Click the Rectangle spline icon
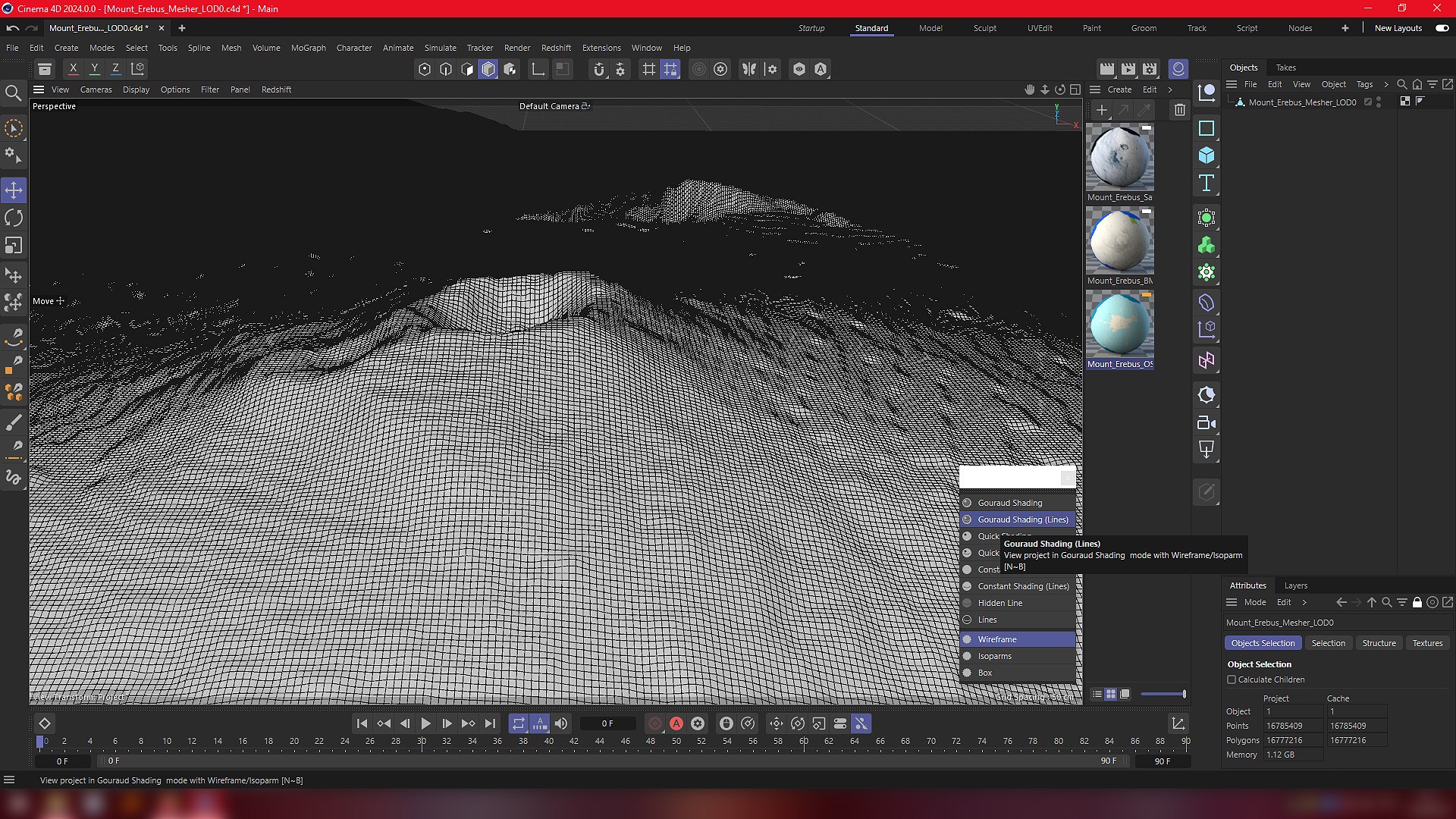Image resolution: width=1456 pixels, height=819 pixels. 1207,128
